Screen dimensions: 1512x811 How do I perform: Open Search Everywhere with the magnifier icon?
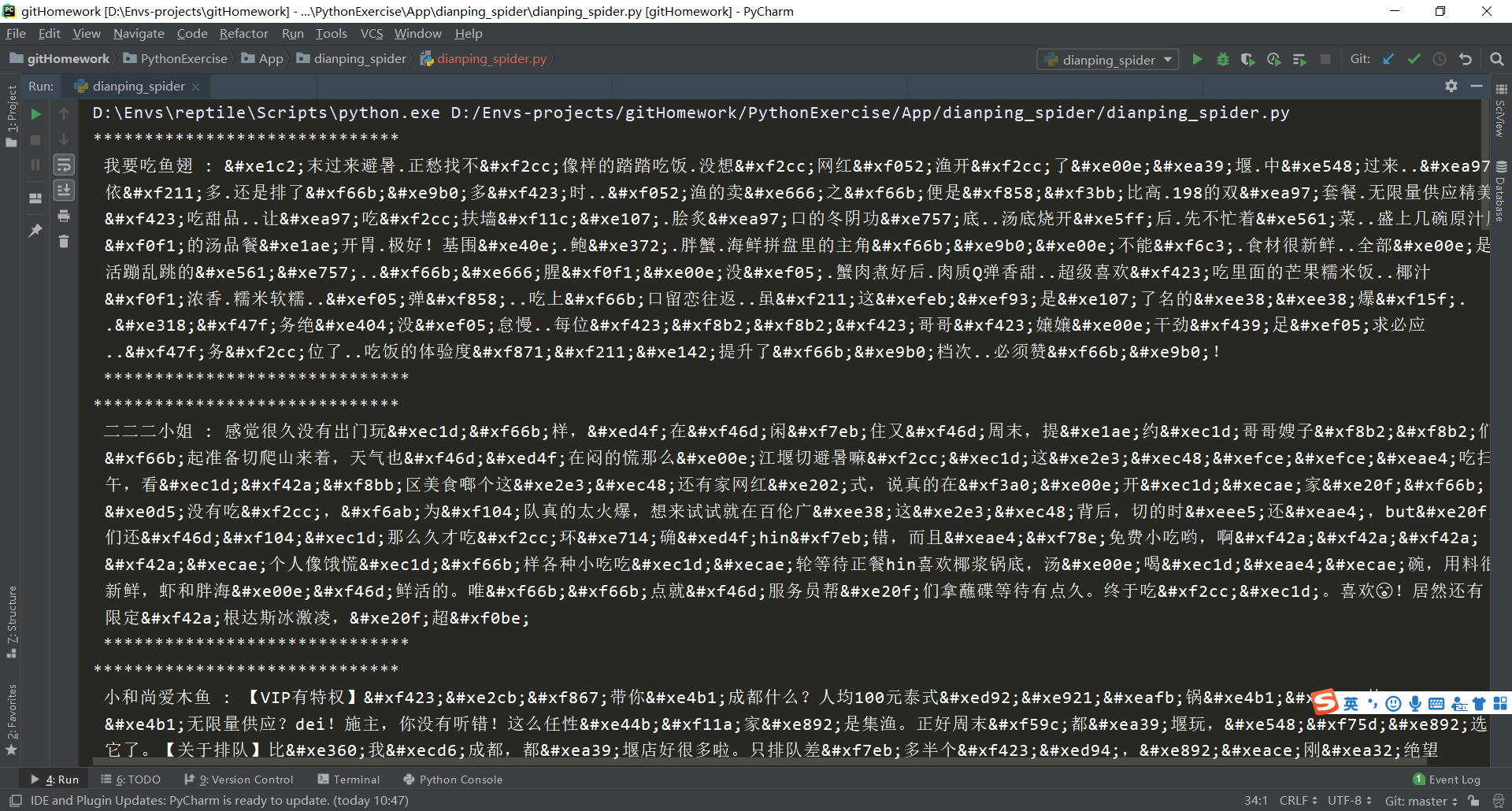pyautogui.click(x=1497, y=59)
